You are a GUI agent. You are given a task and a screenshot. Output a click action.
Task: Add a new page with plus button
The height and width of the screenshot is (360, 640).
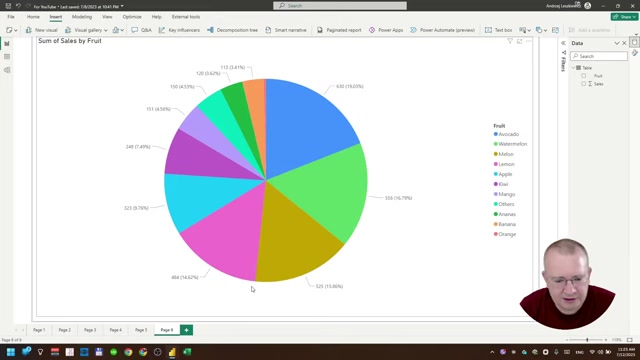(x=187, y=330)
